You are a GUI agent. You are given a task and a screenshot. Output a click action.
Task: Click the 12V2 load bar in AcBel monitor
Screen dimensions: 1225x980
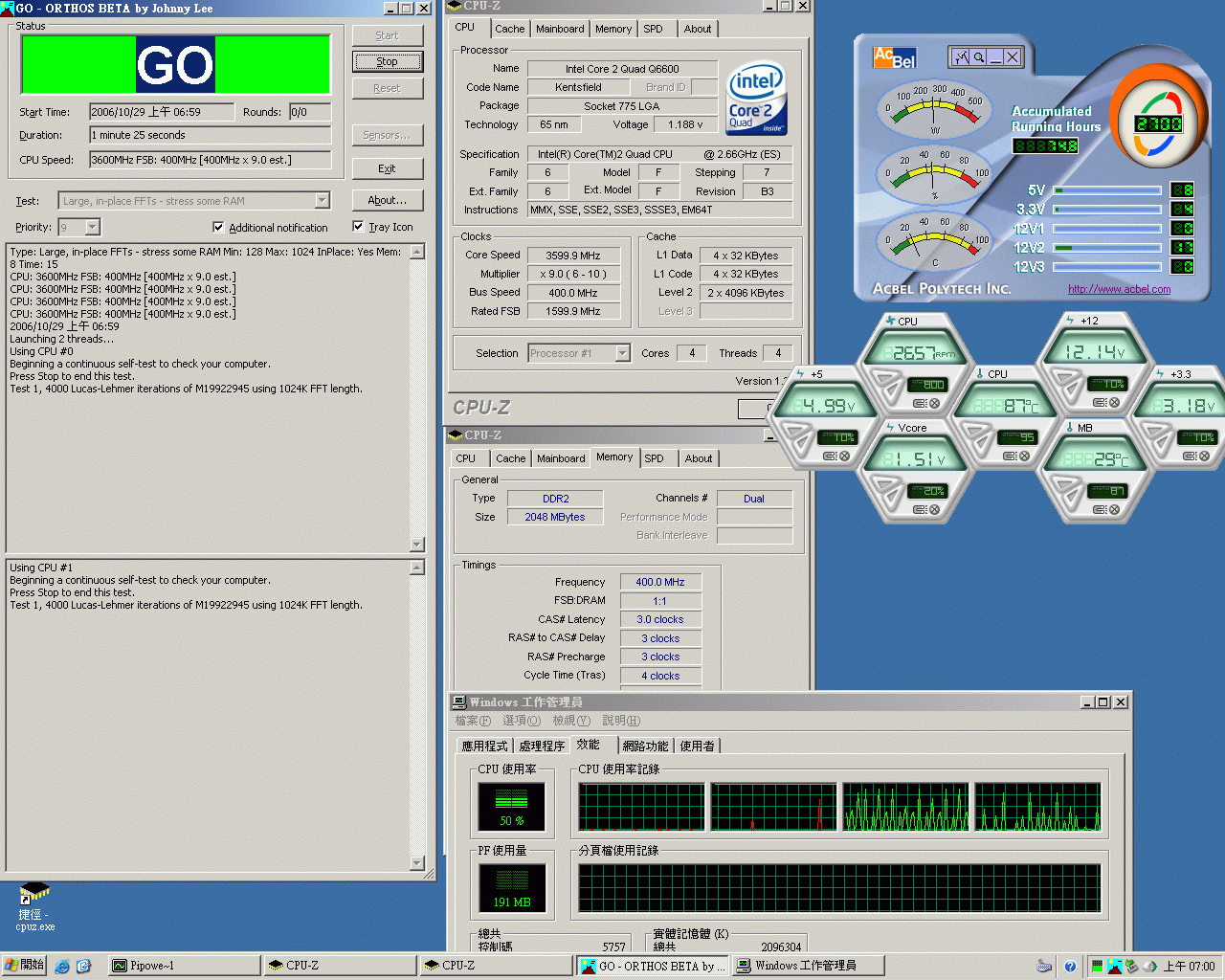click(x=1107, y=247)
